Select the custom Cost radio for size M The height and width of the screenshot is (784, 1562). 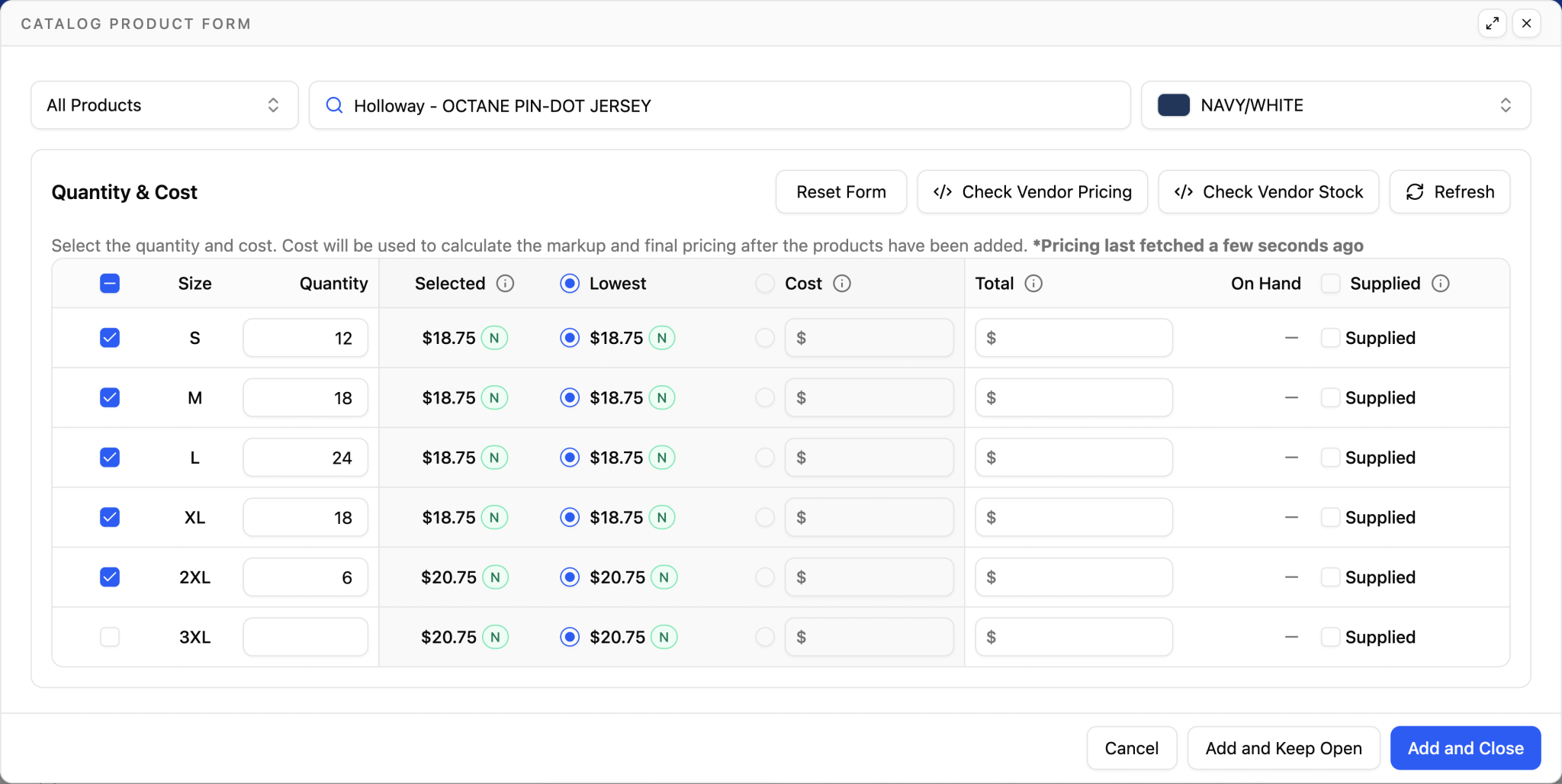point(765,398)
